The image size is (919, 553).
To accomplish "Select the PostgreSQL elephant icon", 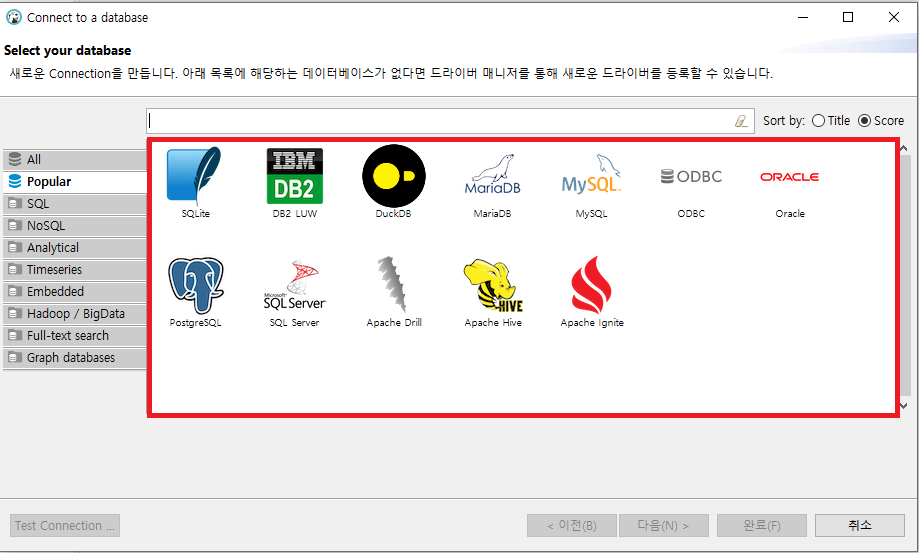I will point(195,285).
